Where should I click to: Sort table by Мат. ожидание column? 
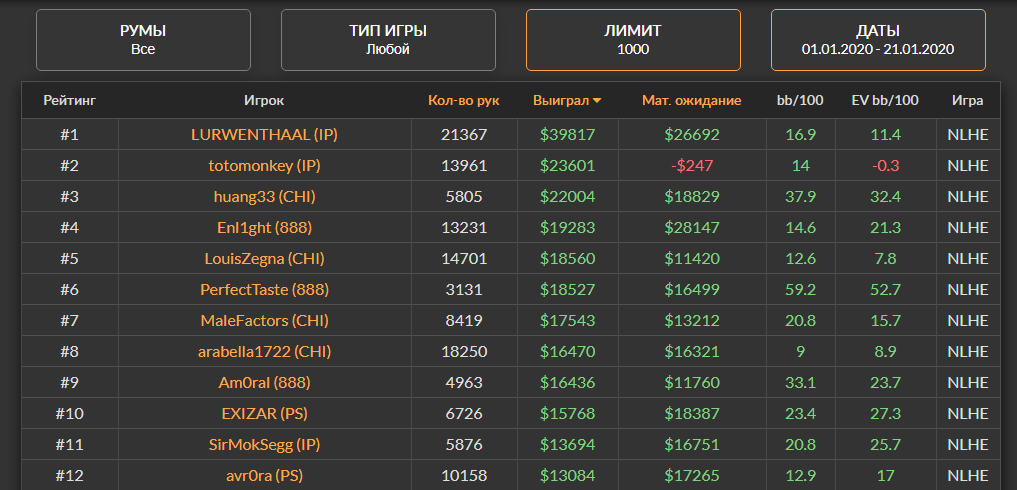(x=692, y=101)
